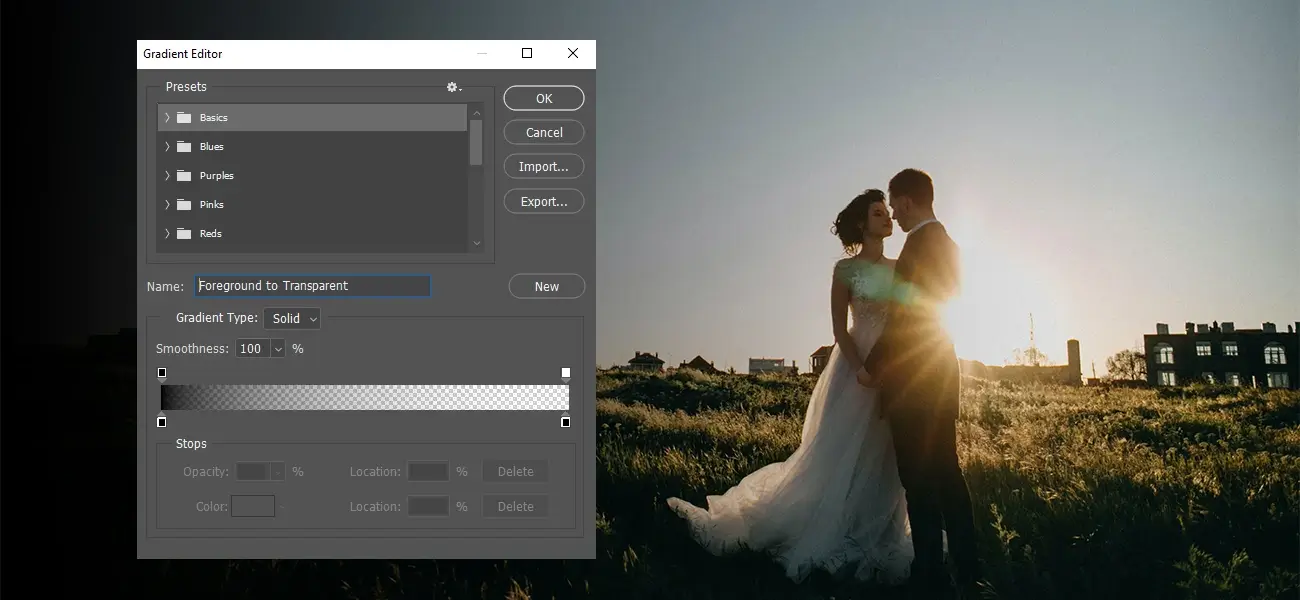1300x600 pixels.
Task: Export the current gradients
Action: point(543,201)
